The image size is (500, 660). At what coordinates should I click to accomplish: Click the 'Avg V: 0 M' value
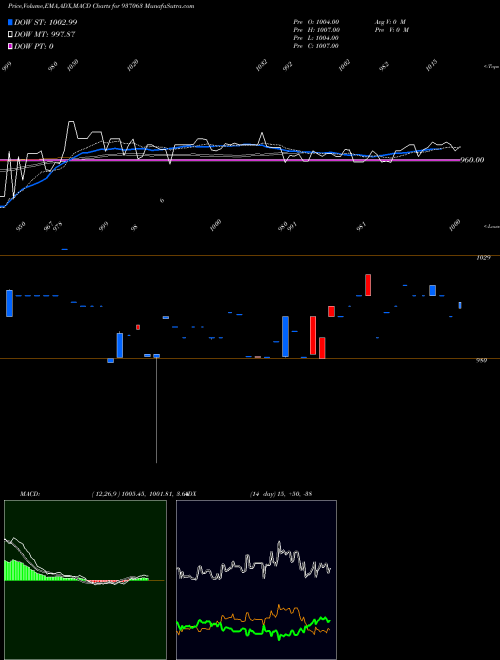tap(390, 22)
